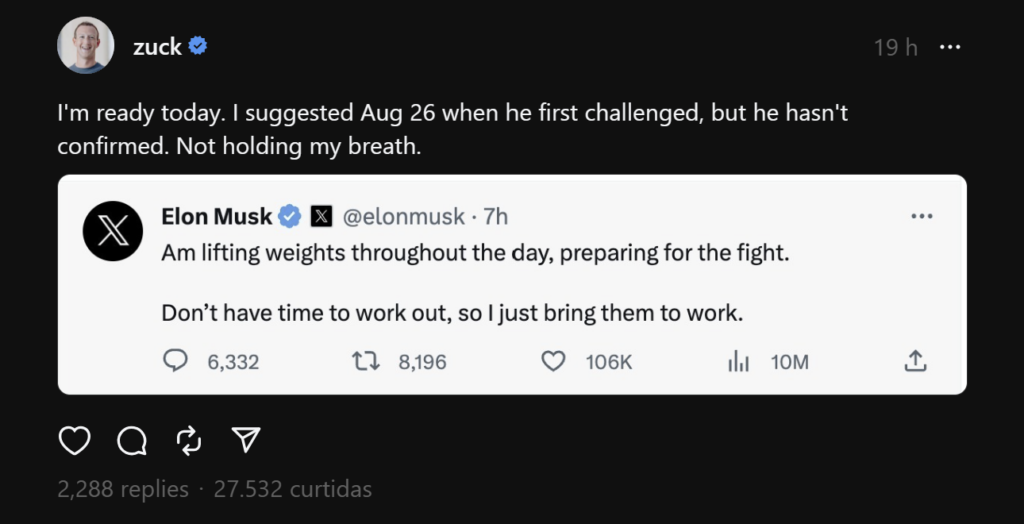Viewport: 1024px width, 524px height.
Task: Open reply via the comment bubble icon
Action: [x=132, y=440]
